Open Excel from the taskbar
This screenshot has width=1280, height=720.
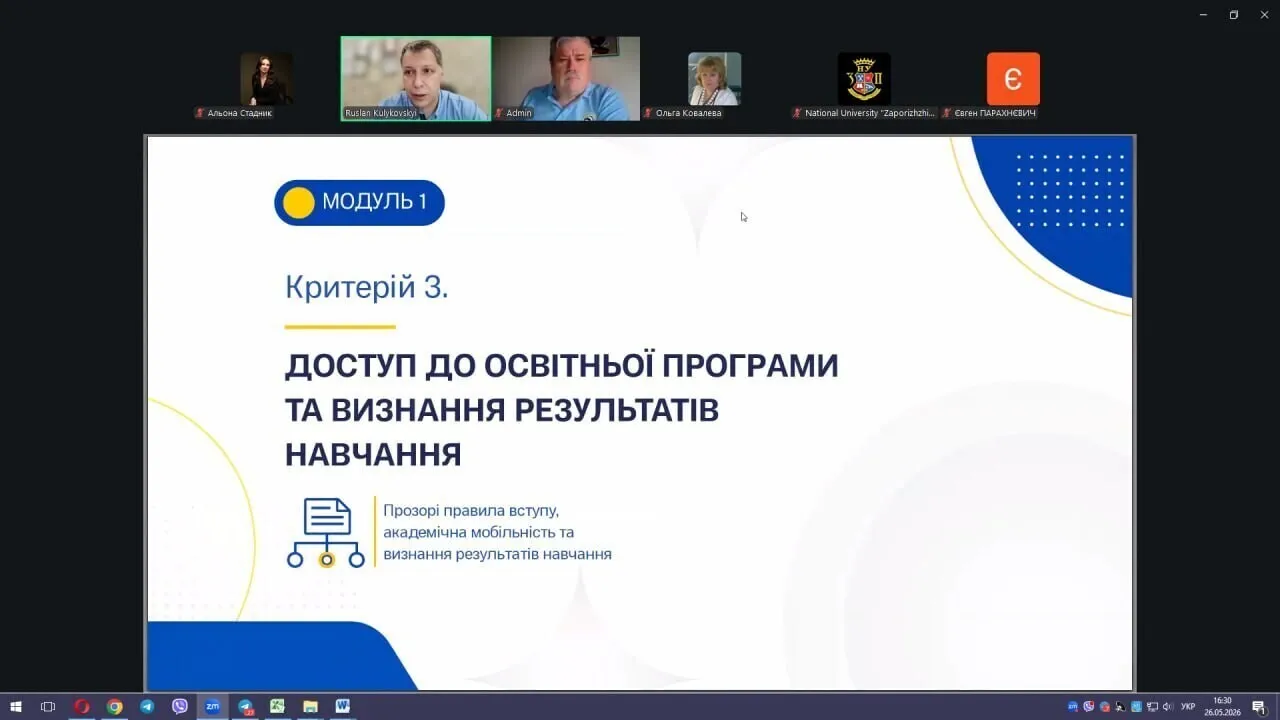coord(277,706)
